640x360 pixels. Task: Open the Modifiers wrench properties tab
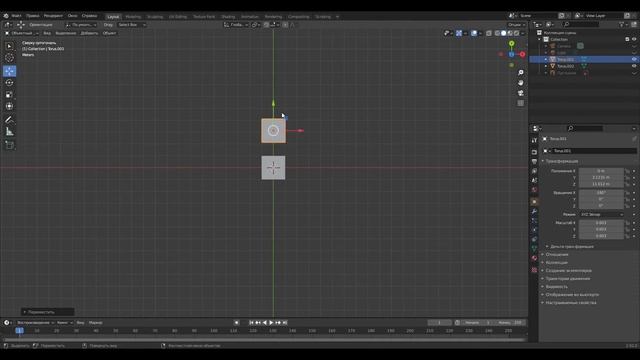click(534, 211)
